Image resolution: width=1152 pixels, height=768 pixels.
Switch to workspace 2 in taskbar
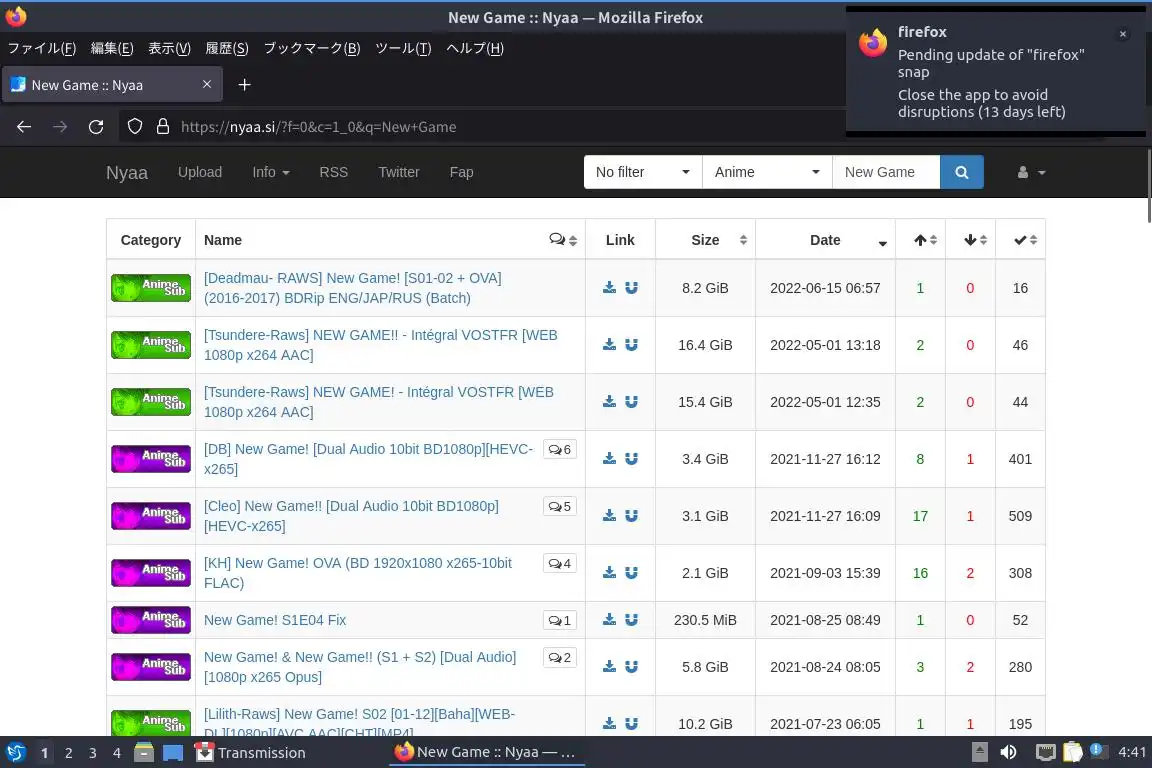(68, 753)
